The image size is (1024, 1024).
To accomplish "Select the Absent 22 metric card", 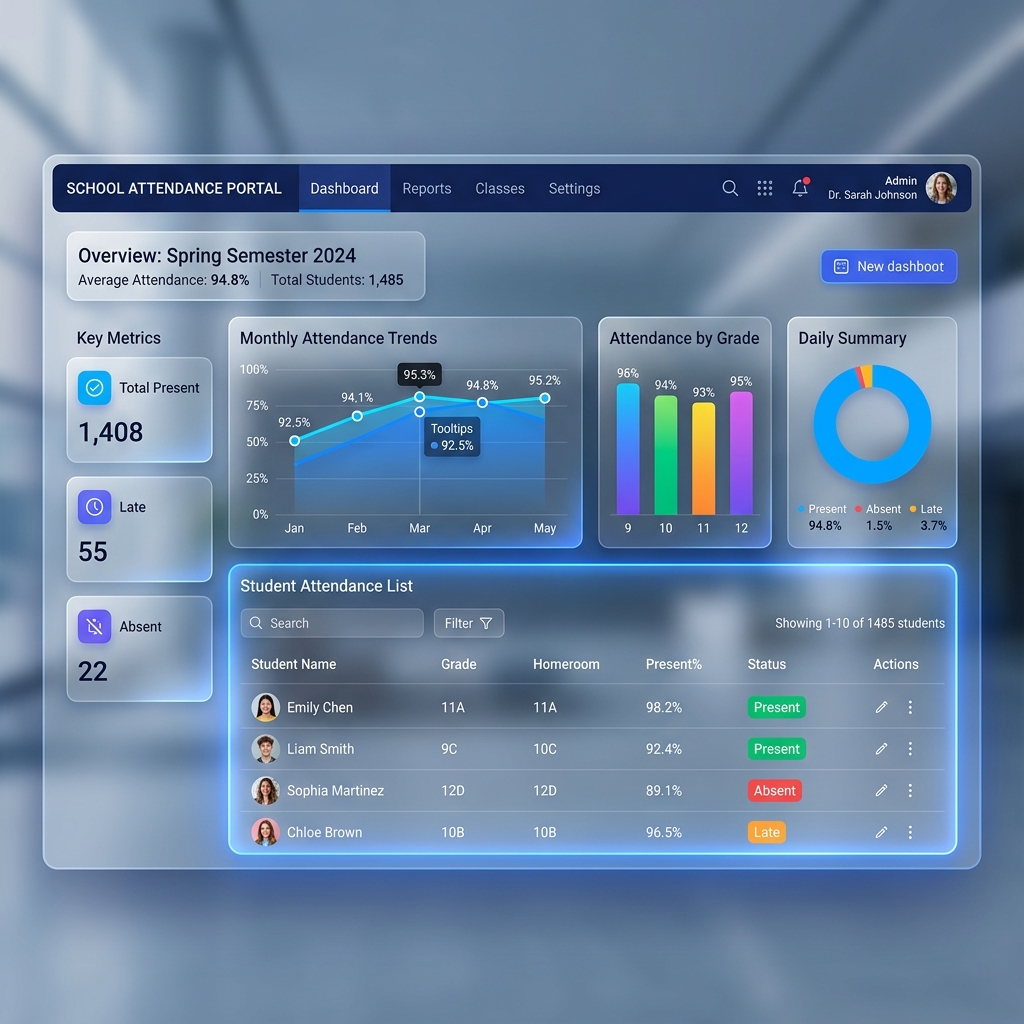I will click(x=139, y=648).
